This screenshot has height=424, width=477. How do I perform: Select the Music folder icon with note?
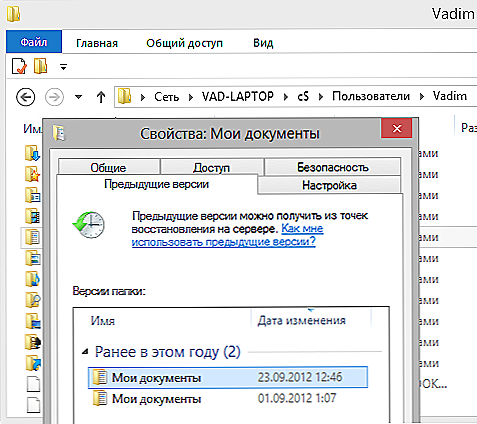coord(33,279)
